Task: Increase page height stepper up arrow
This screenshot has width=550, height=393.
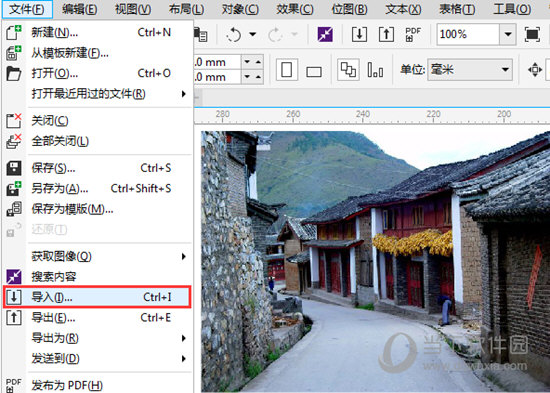Action: point(259,76)
